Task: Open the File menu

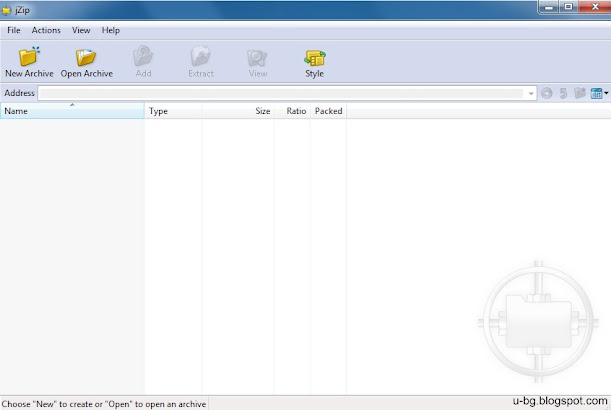Action: (x=14, y=30)
